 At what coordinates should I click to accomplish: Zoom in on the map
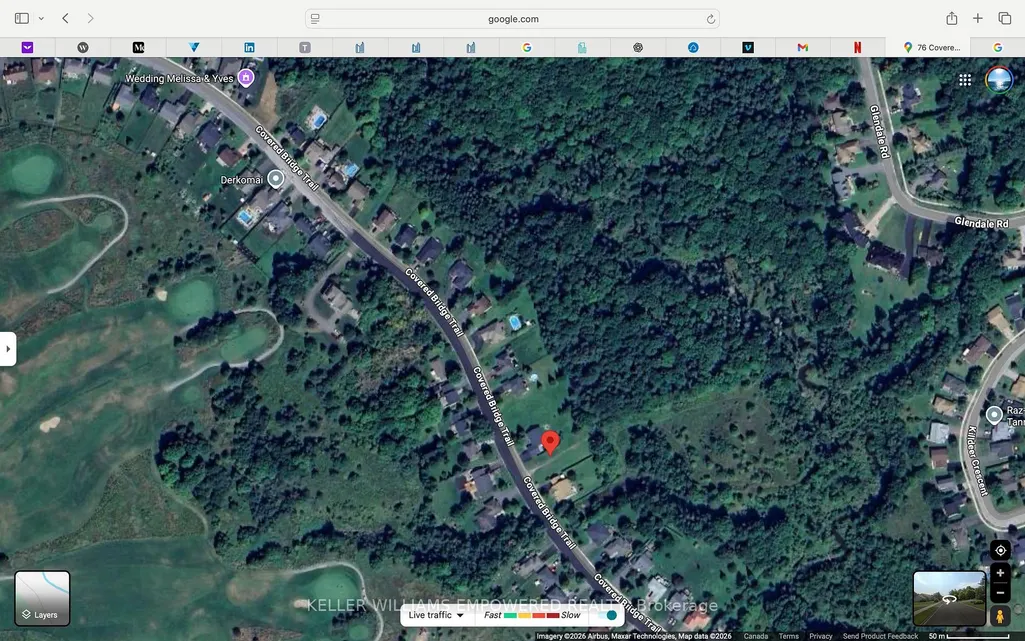1000,573
